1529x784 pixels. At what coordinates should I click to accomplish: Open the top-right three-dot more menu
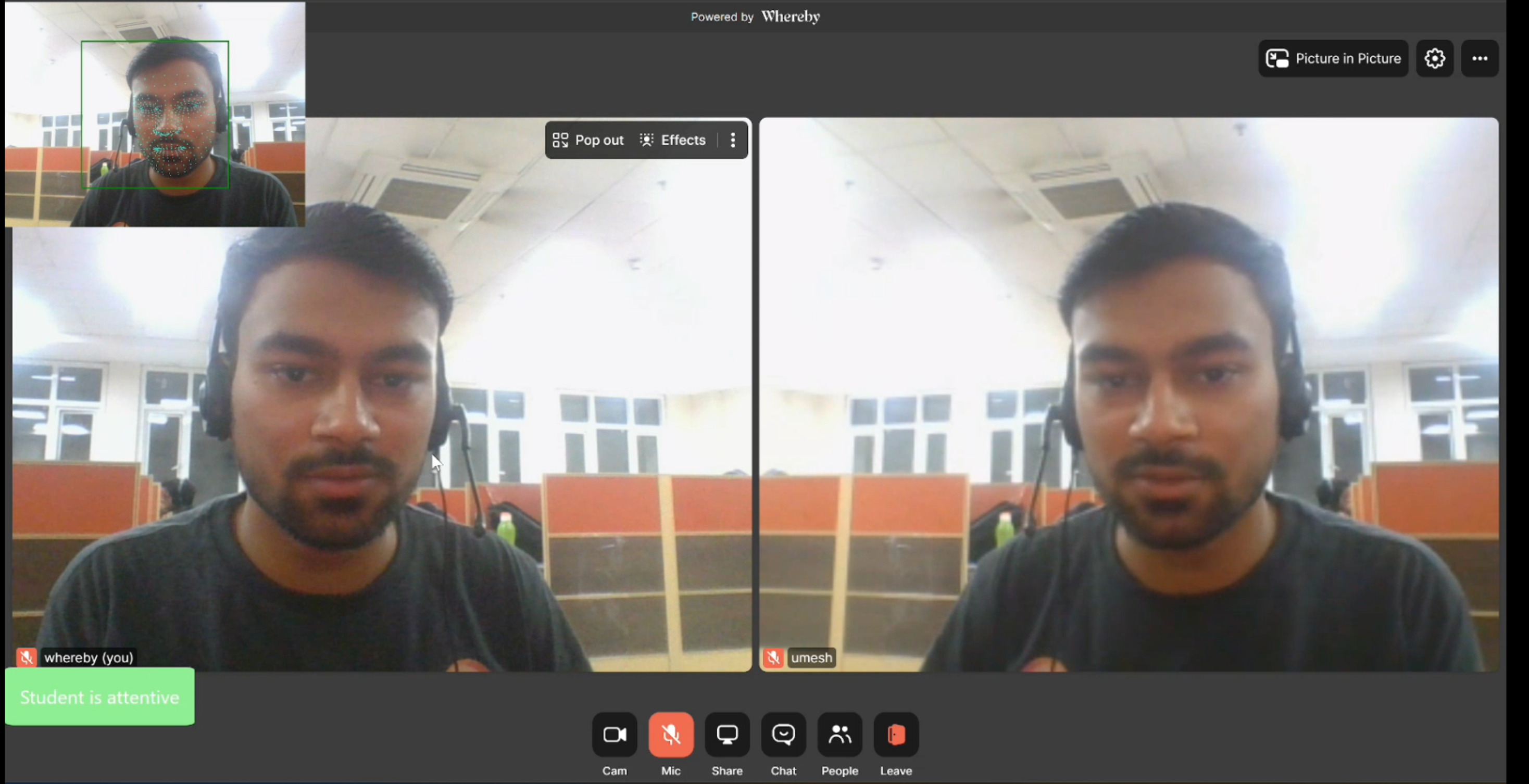point(1479,59)
